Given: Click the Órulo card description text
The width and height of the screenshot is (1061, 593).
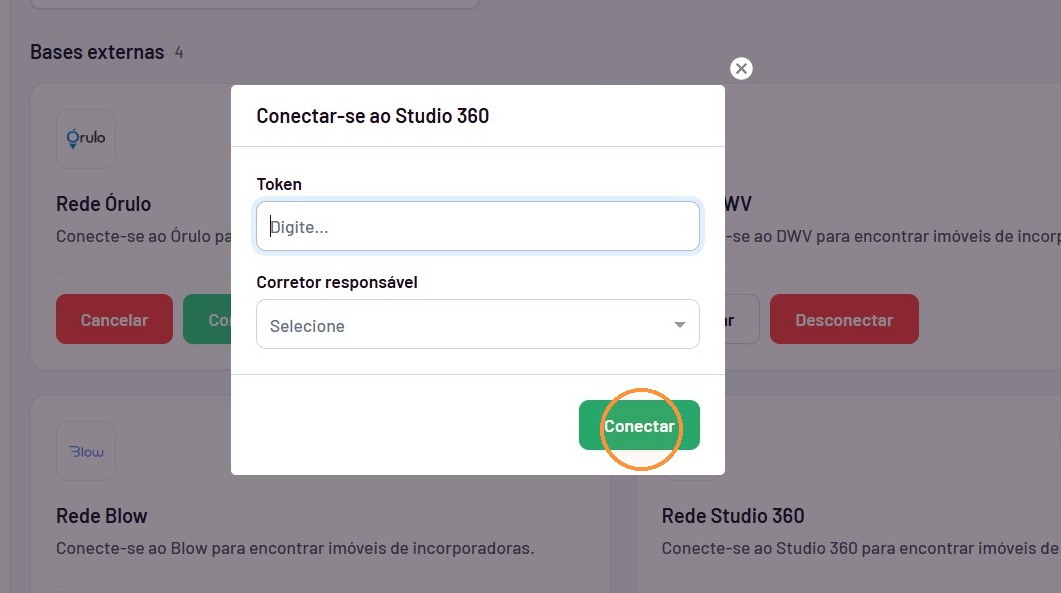Looking at the screenshot, I should 143,236.
